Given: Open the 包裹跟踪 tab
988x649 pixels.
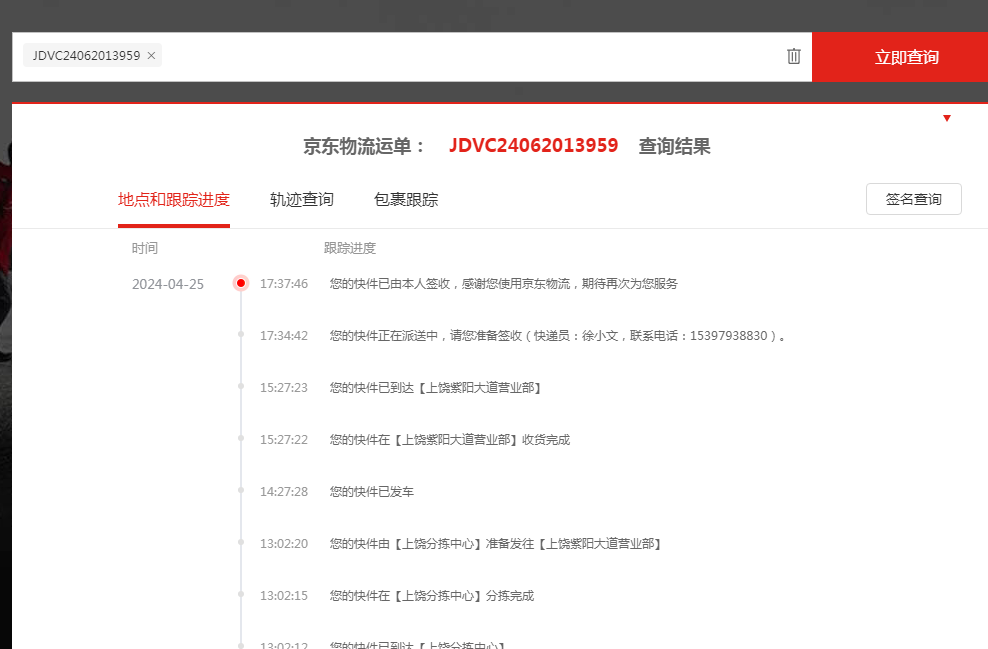Looking at the screenshot, I should pos(406,200).
